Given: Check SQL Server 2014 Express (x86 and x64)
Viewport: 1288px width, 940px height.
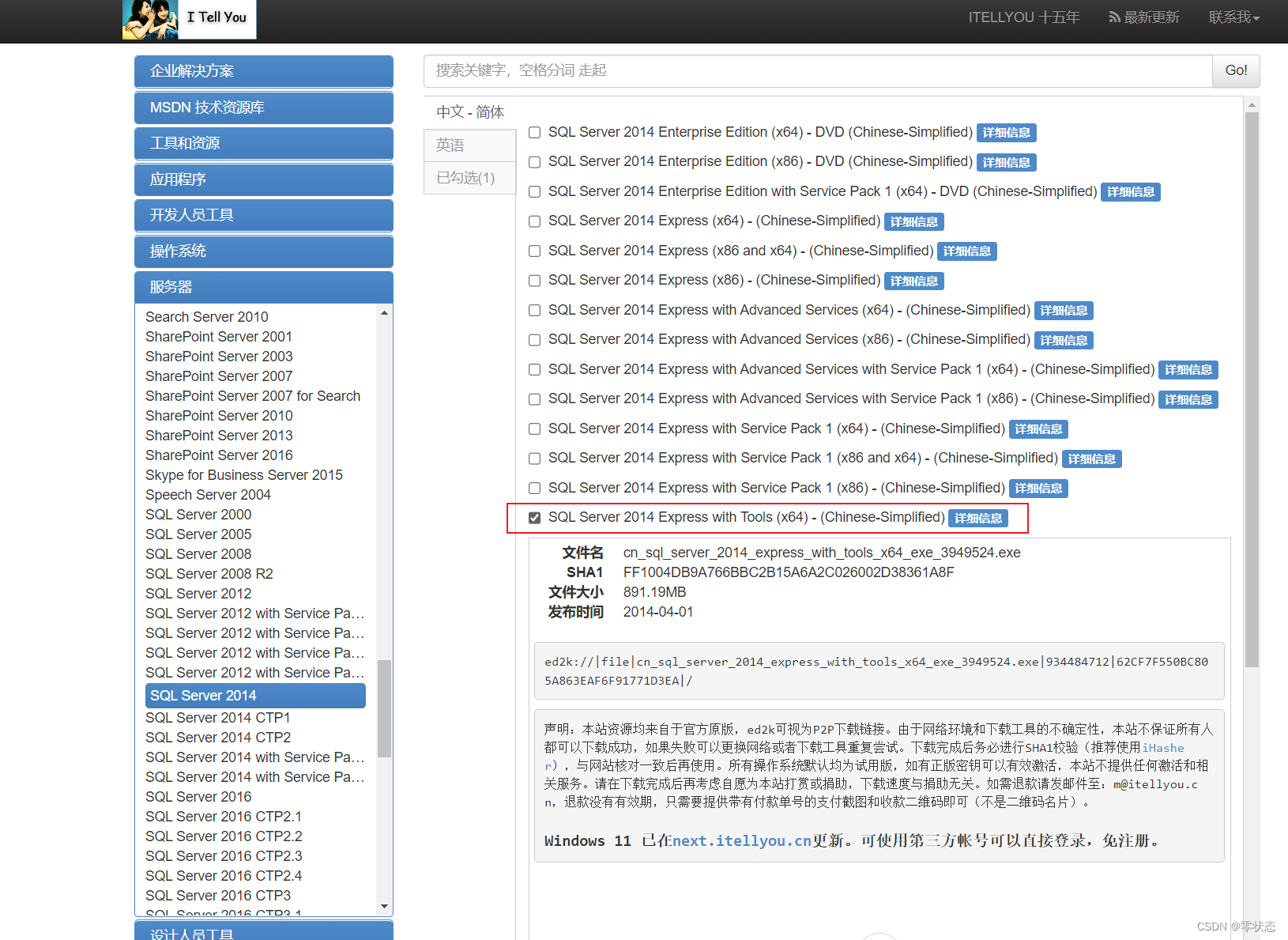Looking at the screenshot, I should tap(535, 251).
